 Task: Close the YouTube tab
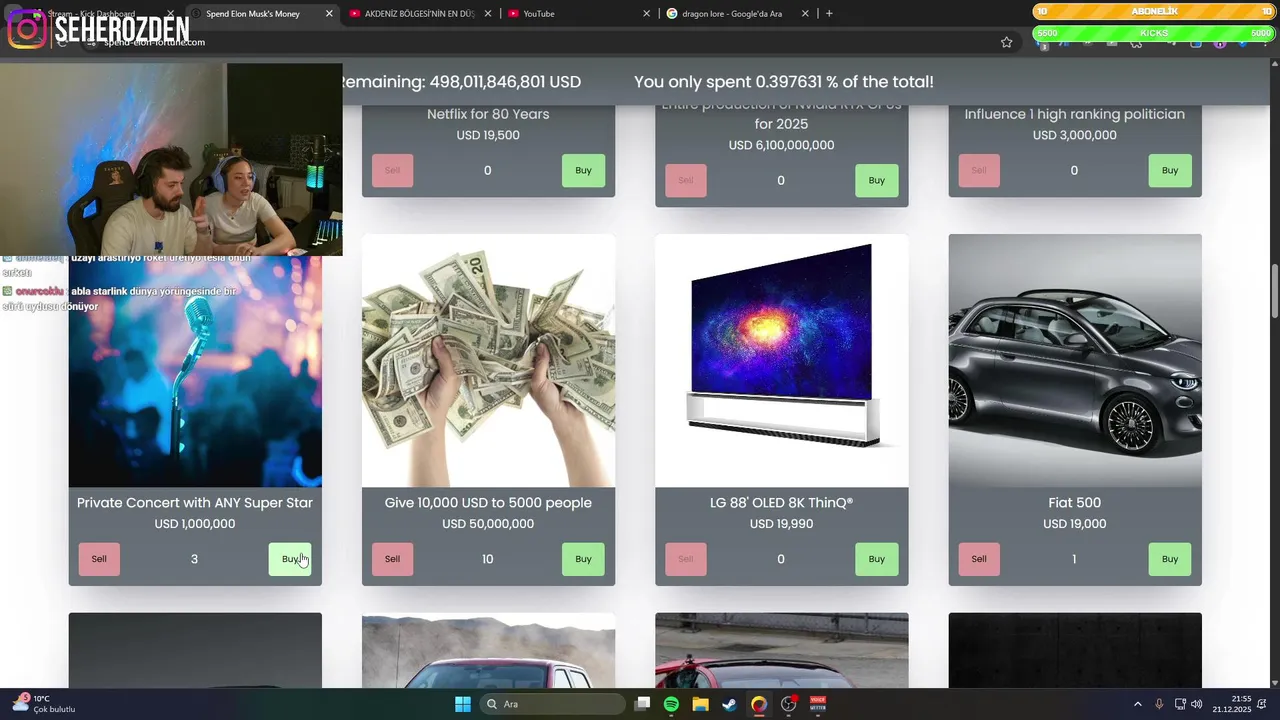[646, 14]
